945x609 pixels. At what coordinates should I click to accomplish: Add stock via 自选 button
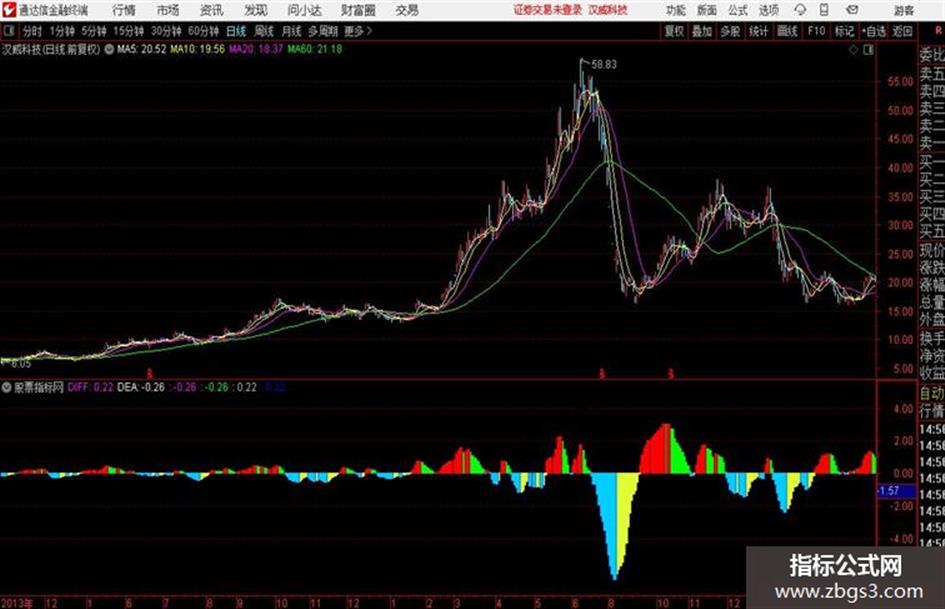coord(874,31)
